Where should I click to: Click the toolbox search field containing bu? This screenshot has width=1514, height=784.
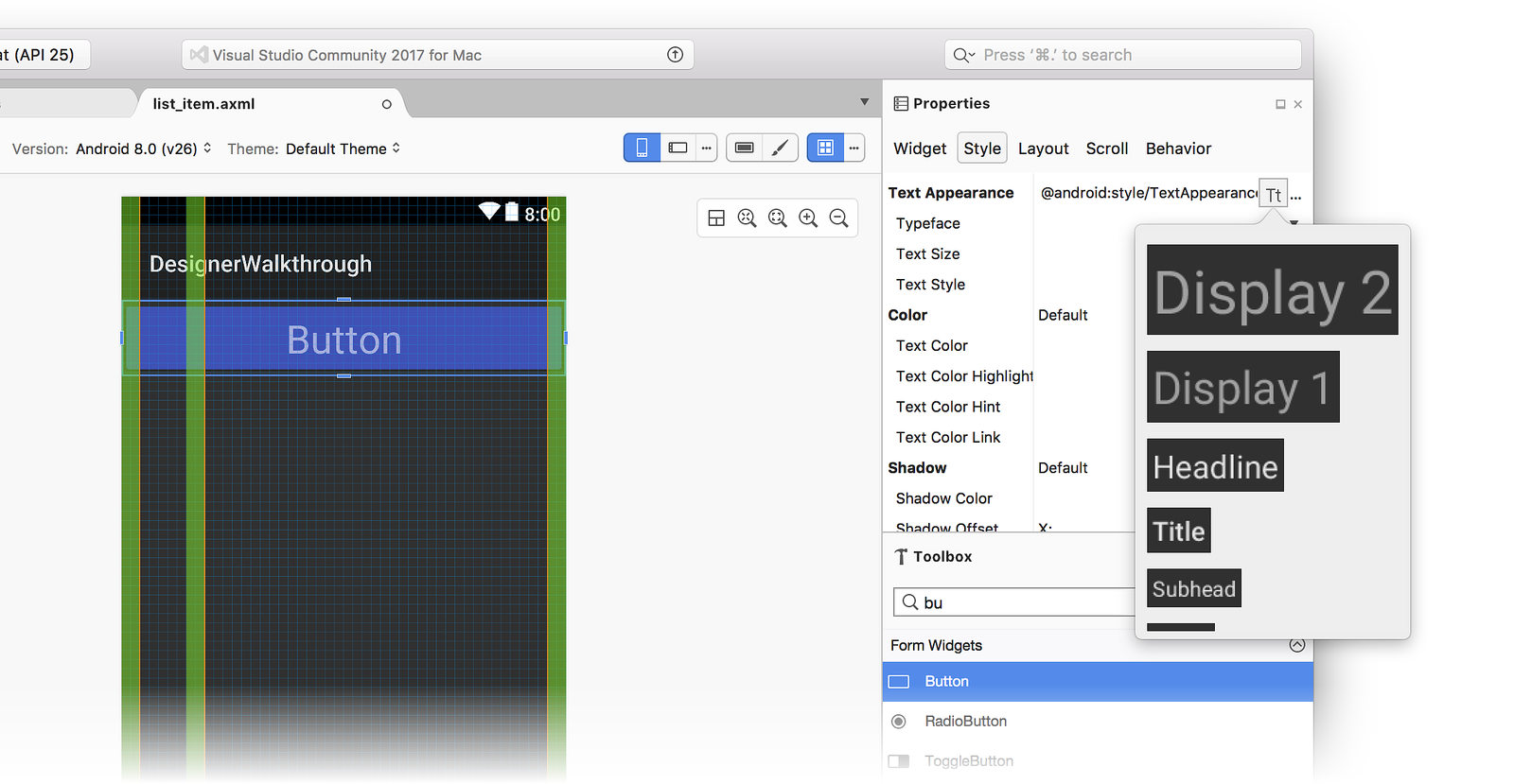point(1014,602)
